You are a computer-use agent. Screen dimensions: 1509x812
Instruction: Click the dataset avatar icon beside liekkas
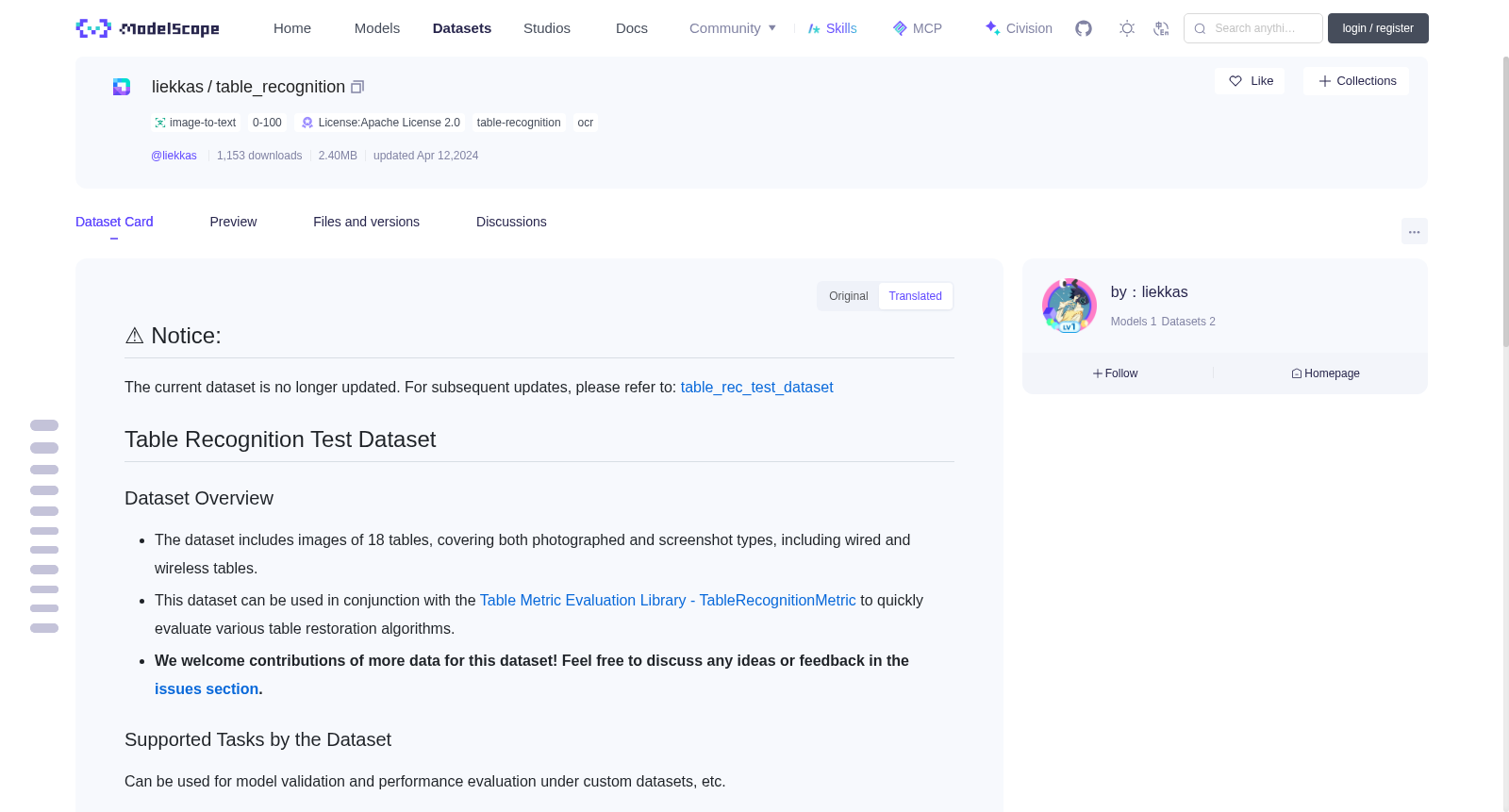click(x=122, y=87)
